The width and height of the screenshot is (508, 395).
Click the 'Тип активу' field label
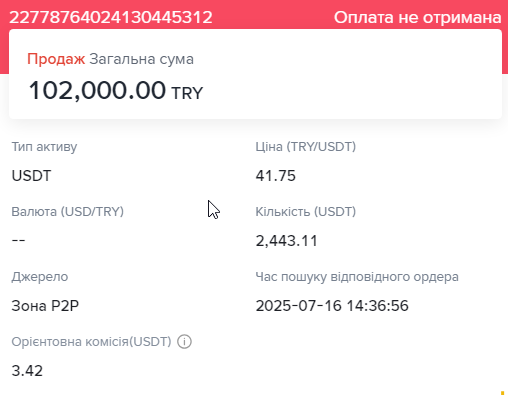coord(44,147)
